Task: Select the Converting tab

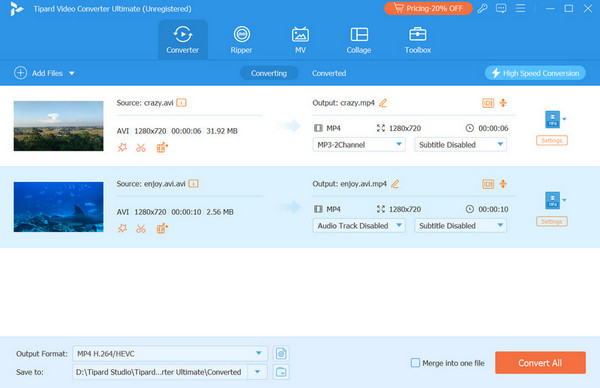Action: pyautogui.click(x=269, y=73)
